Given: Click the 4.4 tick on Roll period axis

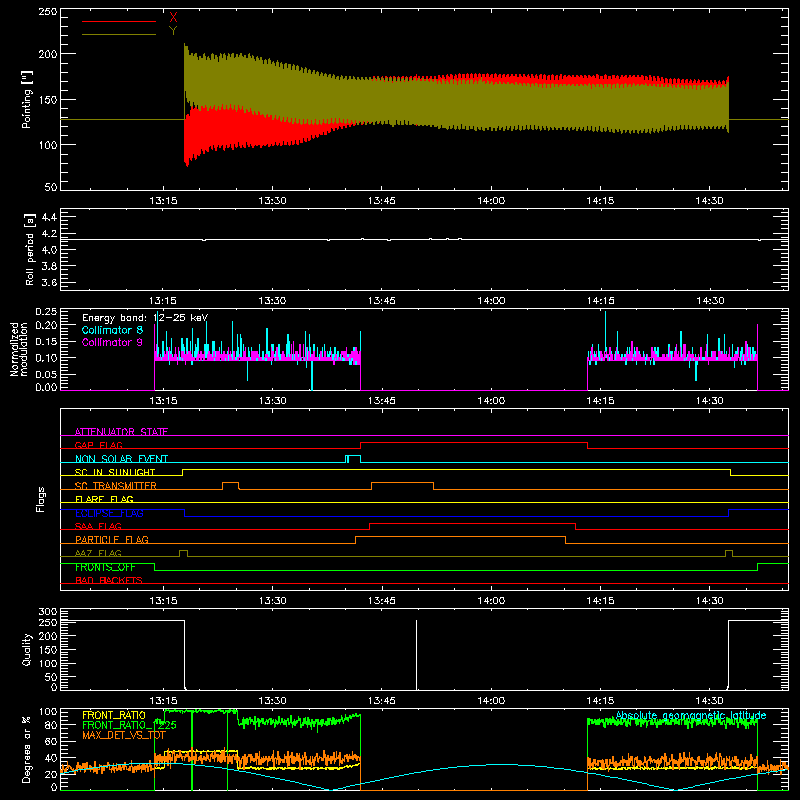Looking at the screenshot, I should click(x=49, y=217).
